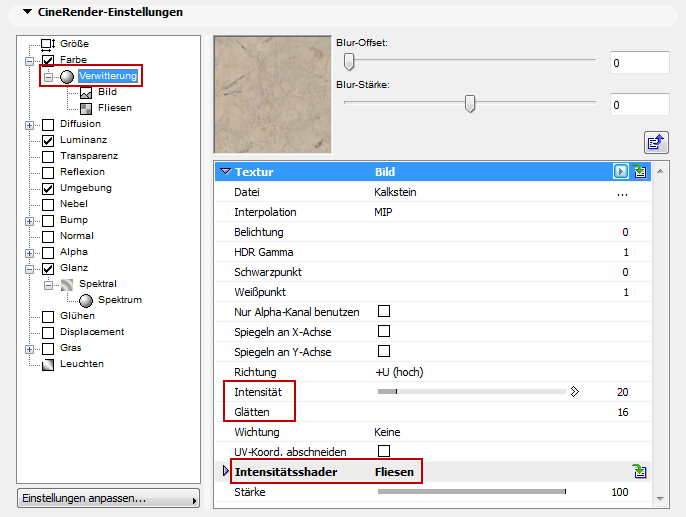Click the Blur-Stärke value field
This screenshot has width=686, height=517.
coord(640,105)
